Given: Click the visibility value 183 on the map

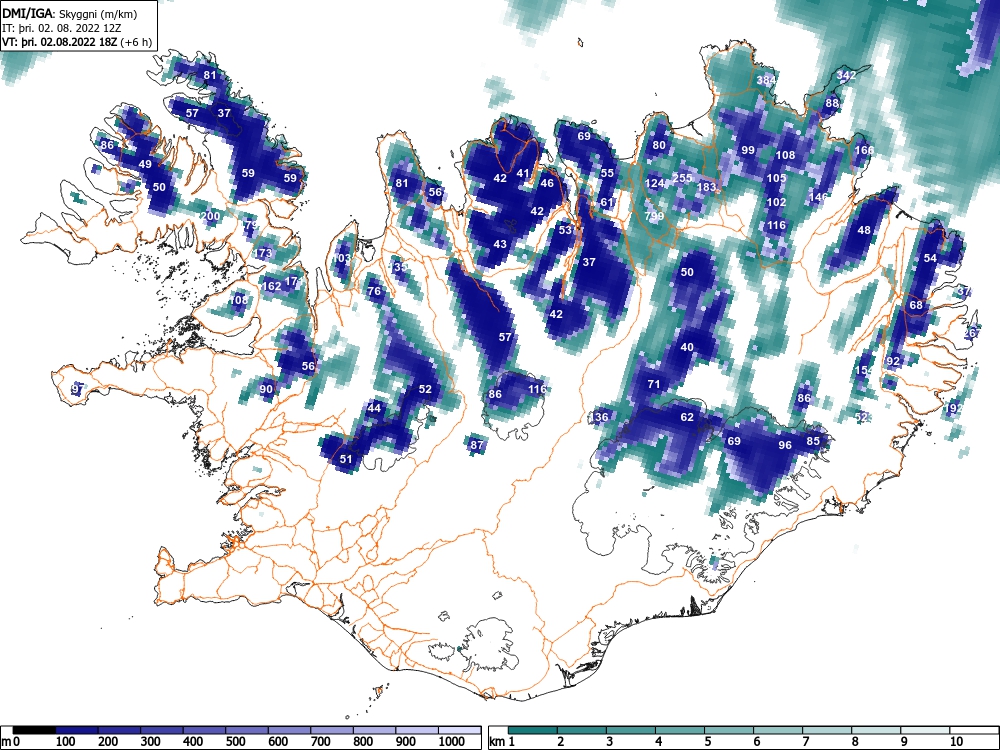Looking at the screenshot, I should click(x=707, y=187).
